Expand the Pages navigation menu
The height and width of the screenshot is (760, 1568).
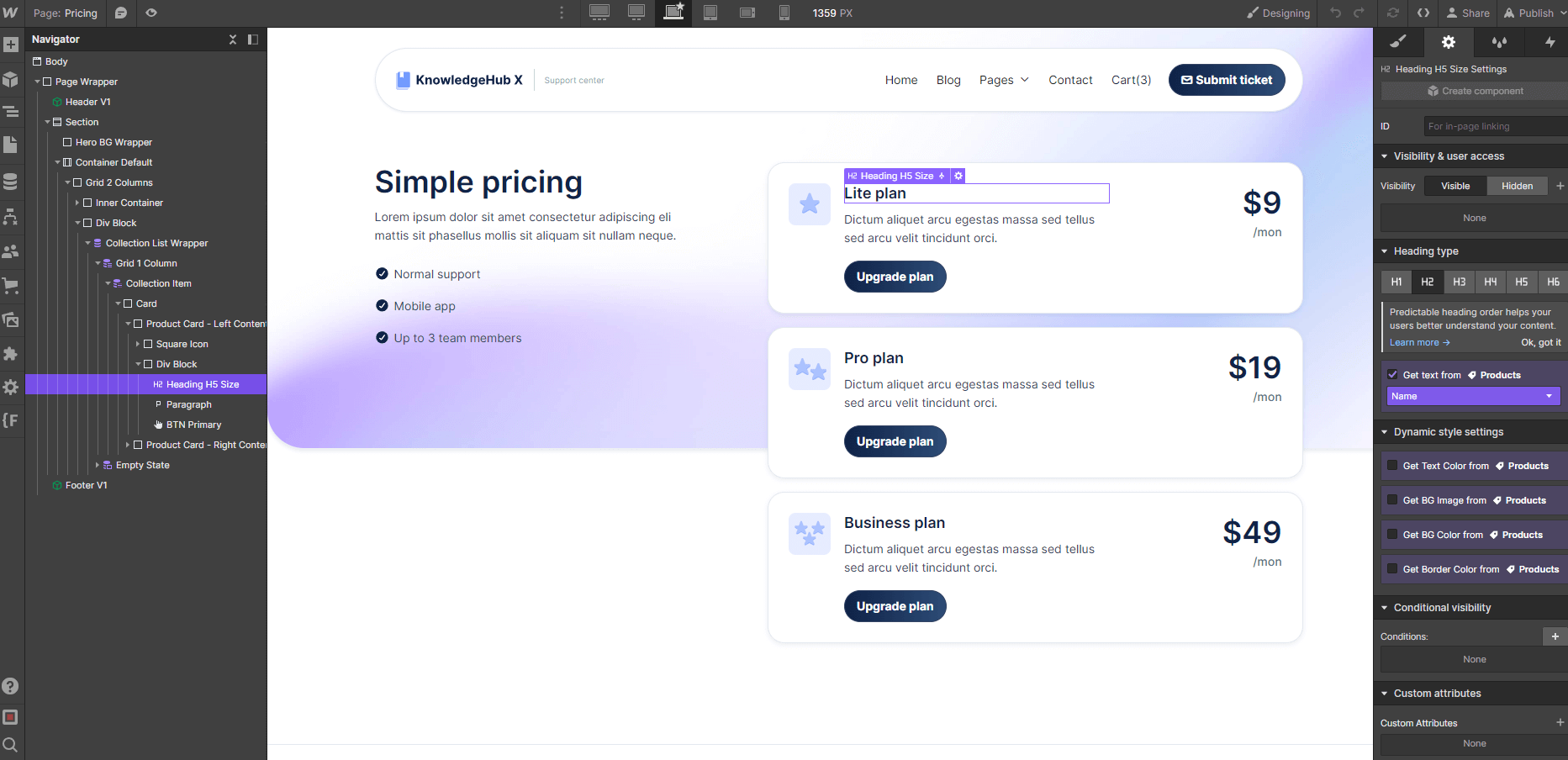(x=1003, y=80)
